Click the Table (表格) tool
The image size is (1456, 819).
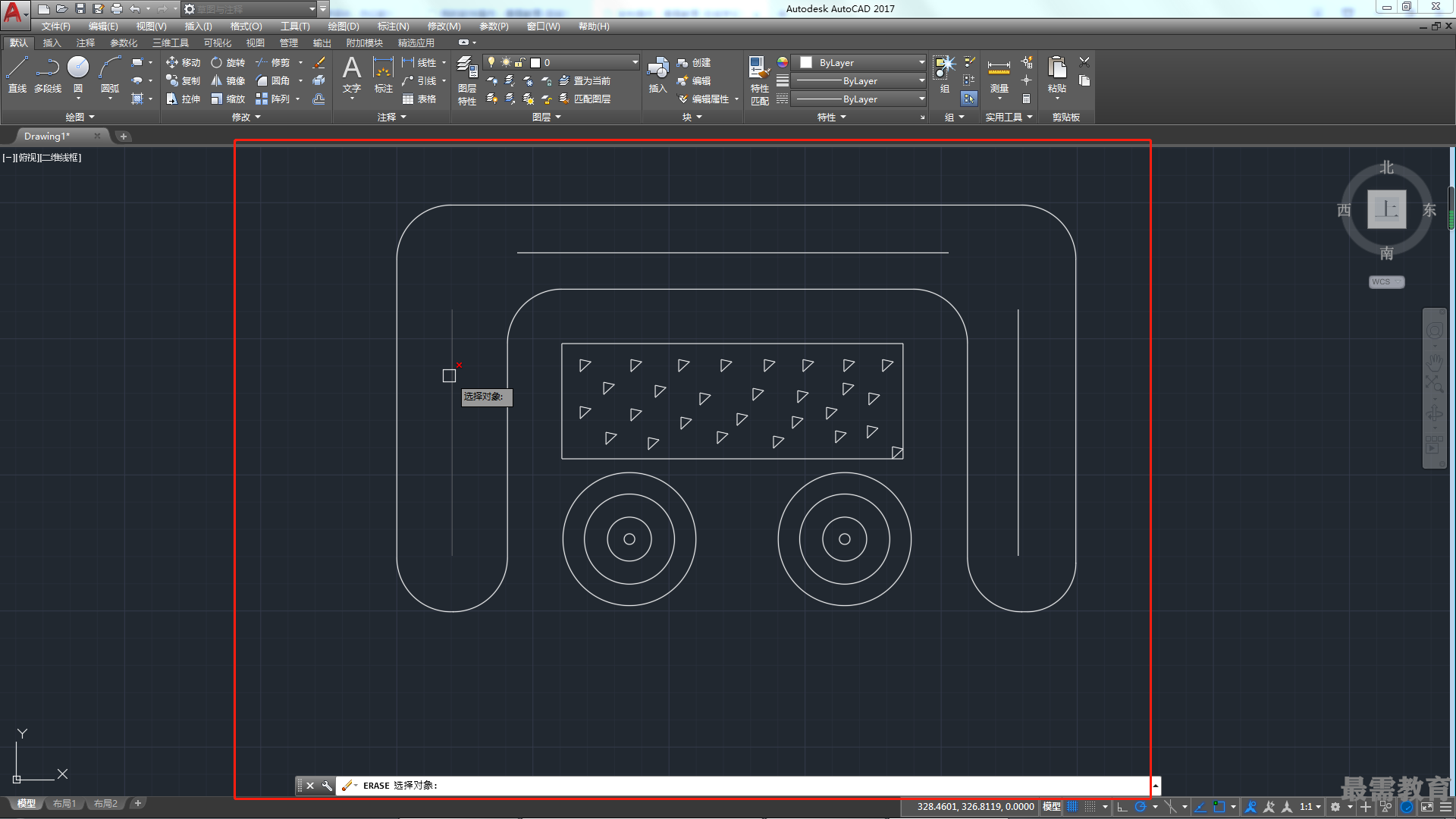pos(419,99)
